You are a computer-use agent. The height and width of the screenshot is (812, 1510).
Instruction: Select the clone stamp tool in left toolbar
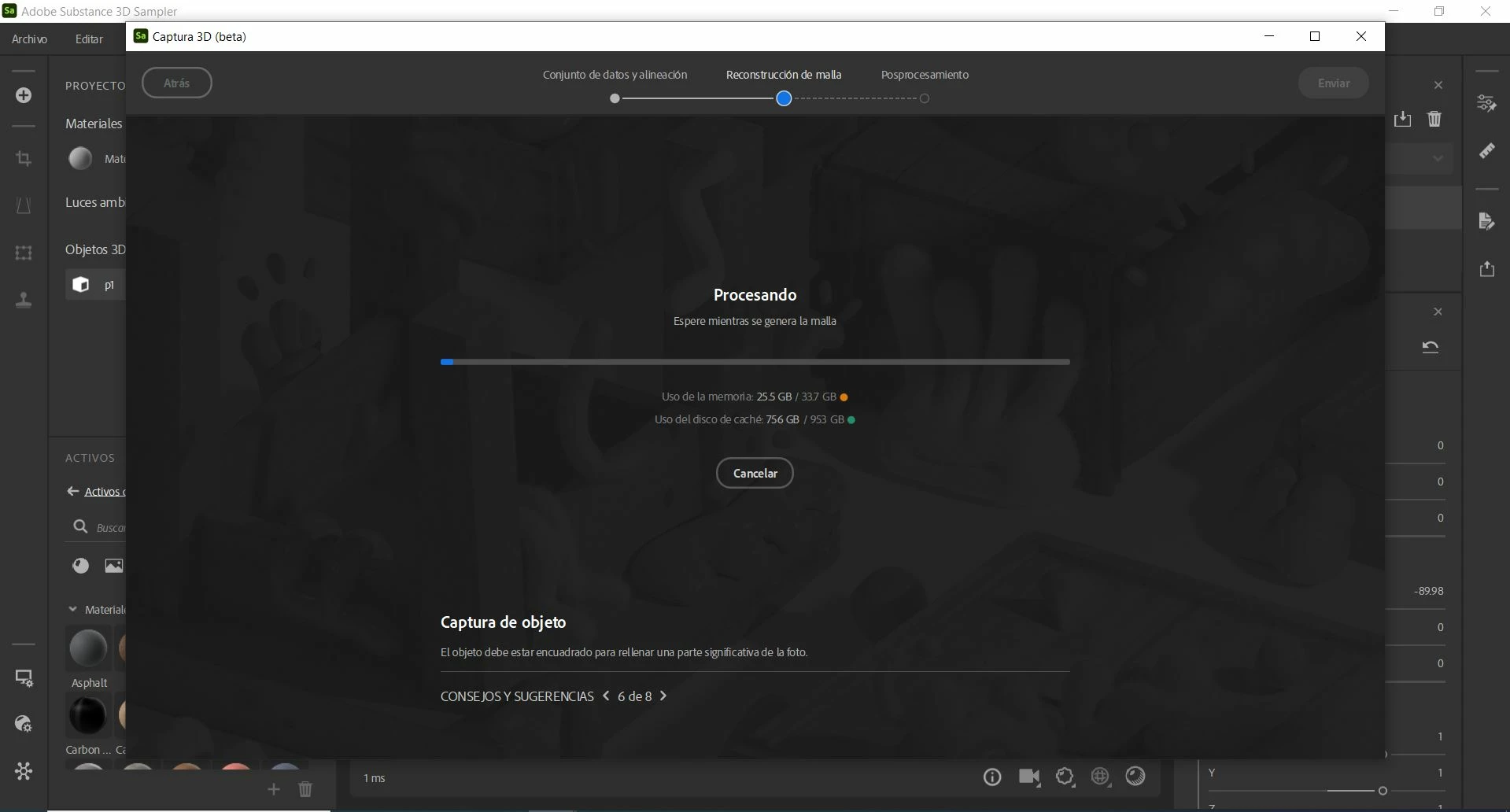(x=24, y=300)
